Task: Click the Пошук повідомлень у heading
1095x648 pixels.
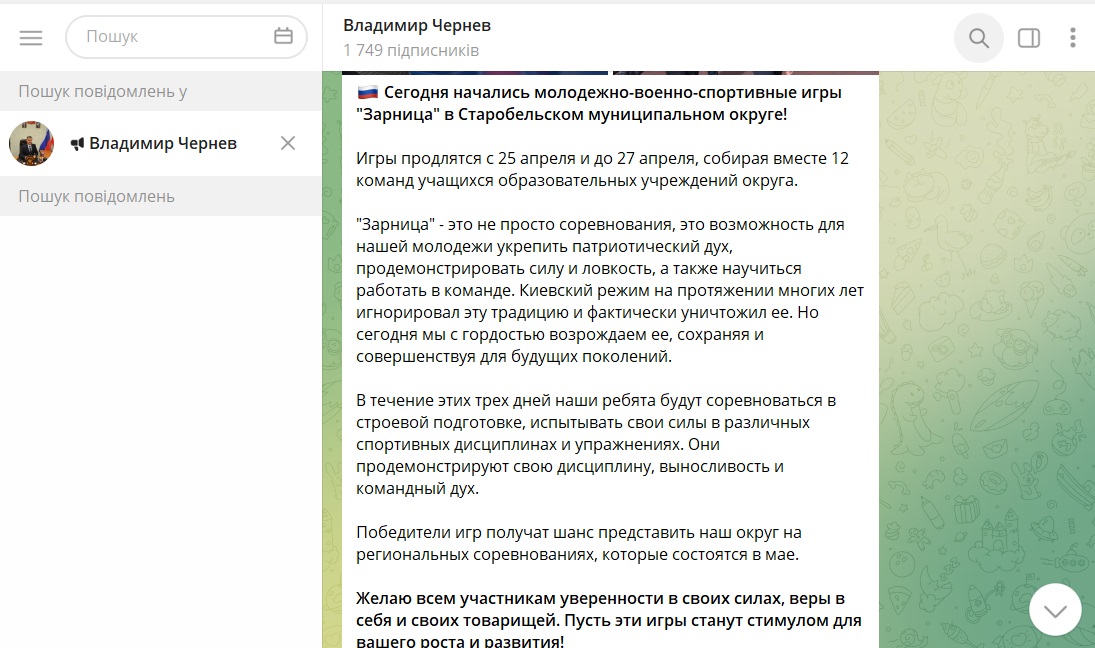Action: pos(103,91)
